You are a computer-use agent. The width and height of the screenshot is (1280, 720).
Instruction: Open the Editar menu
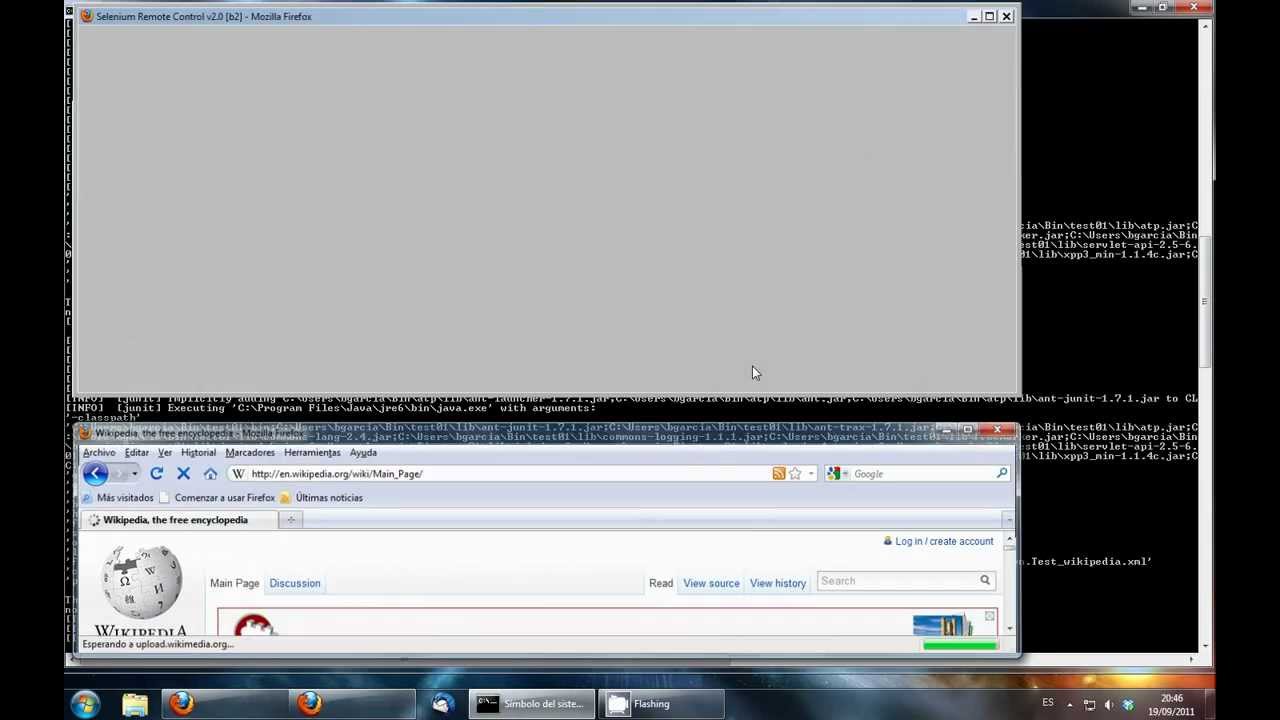(136, 453)
